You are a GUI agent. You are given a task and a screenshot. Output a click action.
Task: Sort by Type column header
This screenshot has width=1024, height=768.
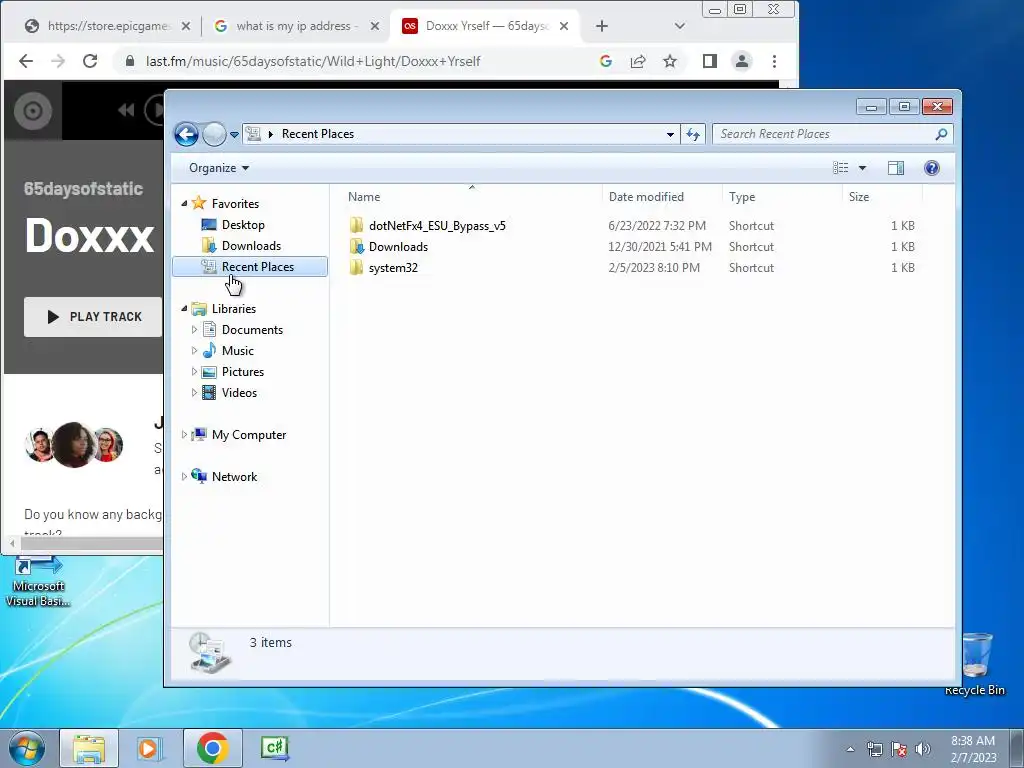pyautogui.click(x=782, y=197)
